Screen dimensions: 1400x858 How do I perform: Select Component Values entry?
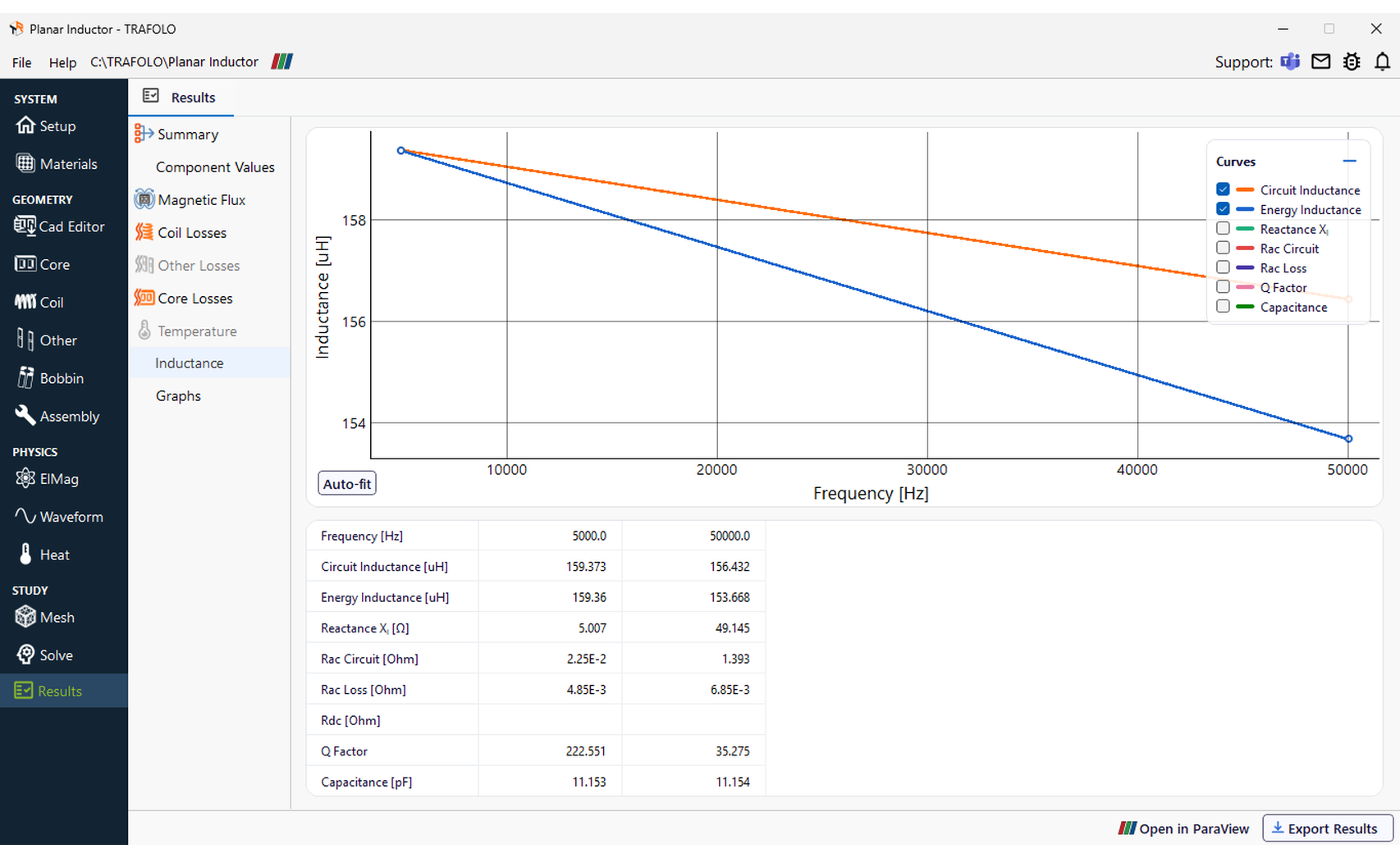[x=215, y=167]
